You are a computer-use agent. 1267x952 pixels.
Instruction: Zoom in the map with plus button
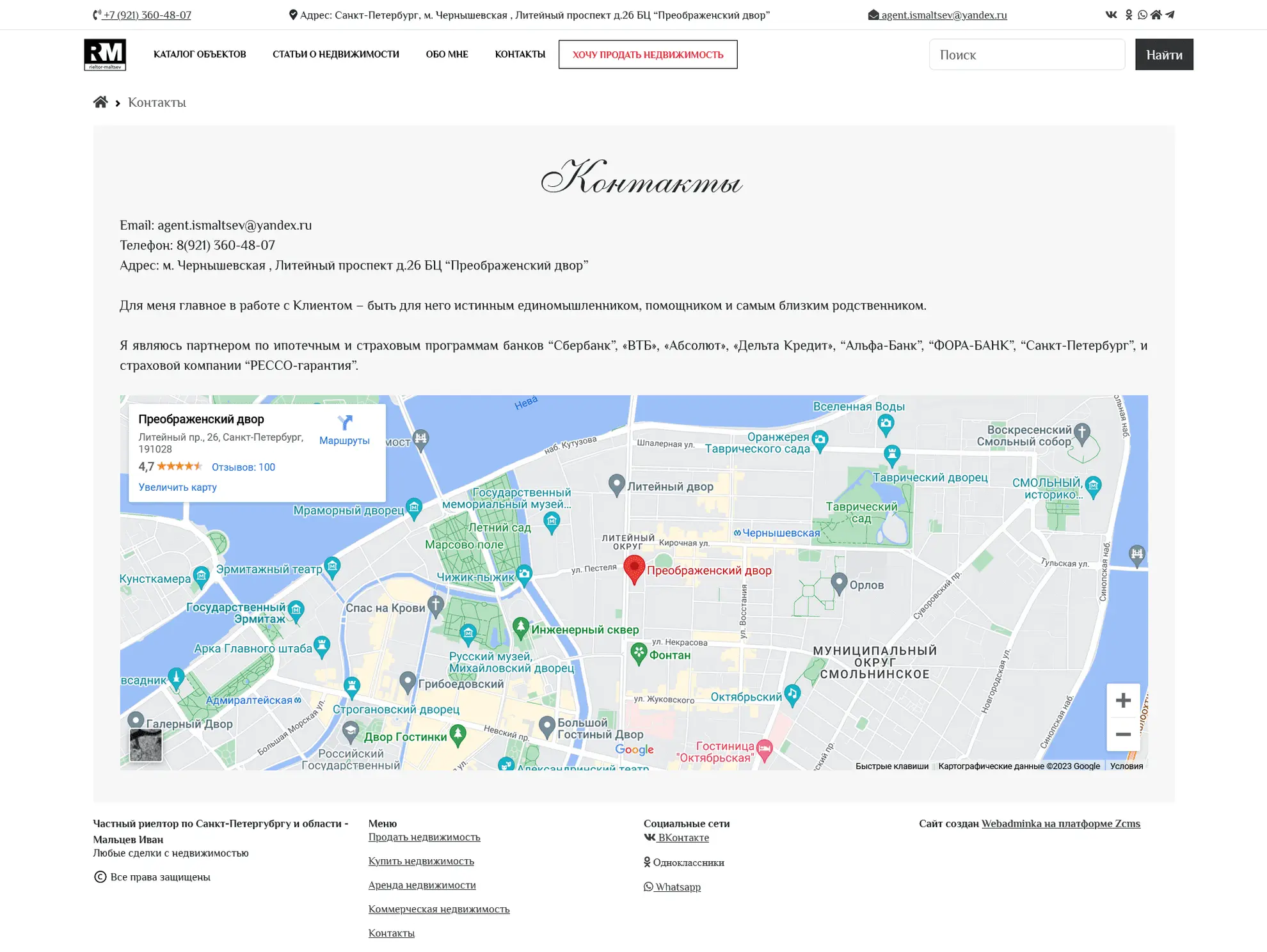1122,700
